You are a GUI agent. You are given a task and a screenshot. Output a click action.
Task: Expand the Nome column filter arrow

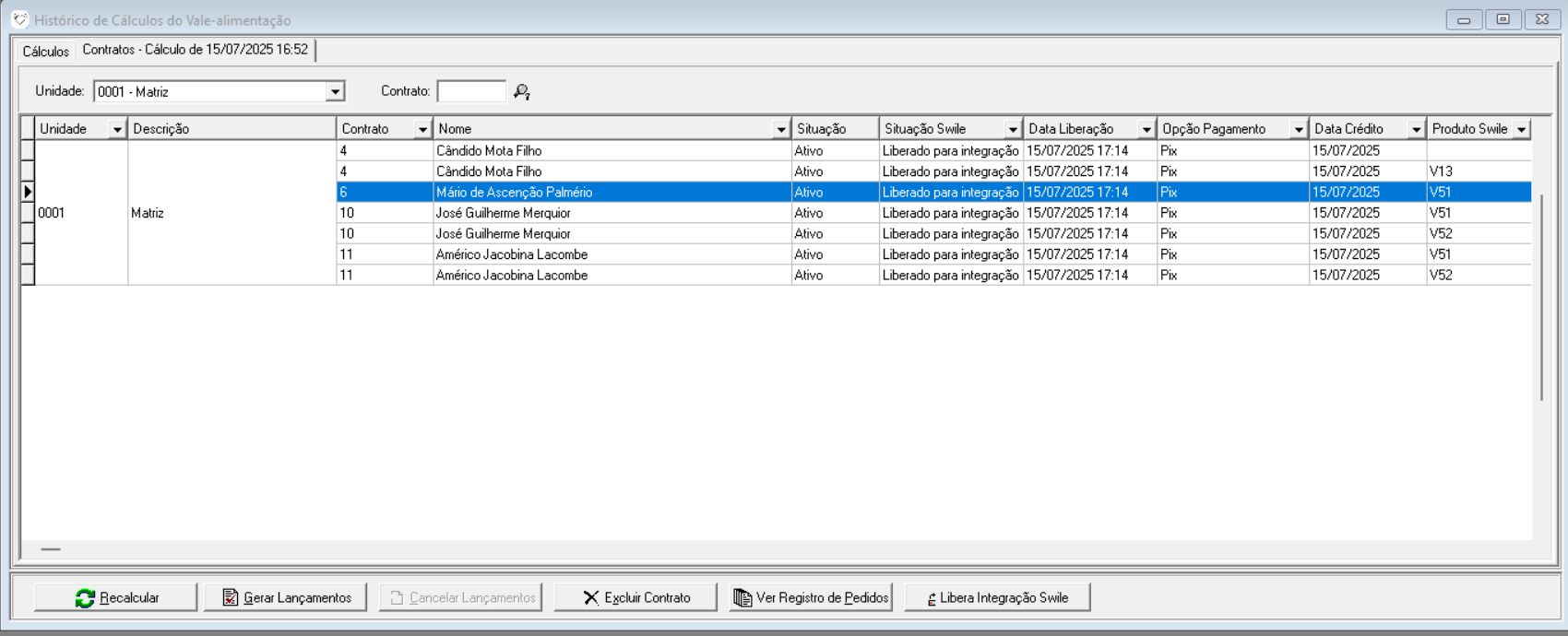(x=781, y=129)
